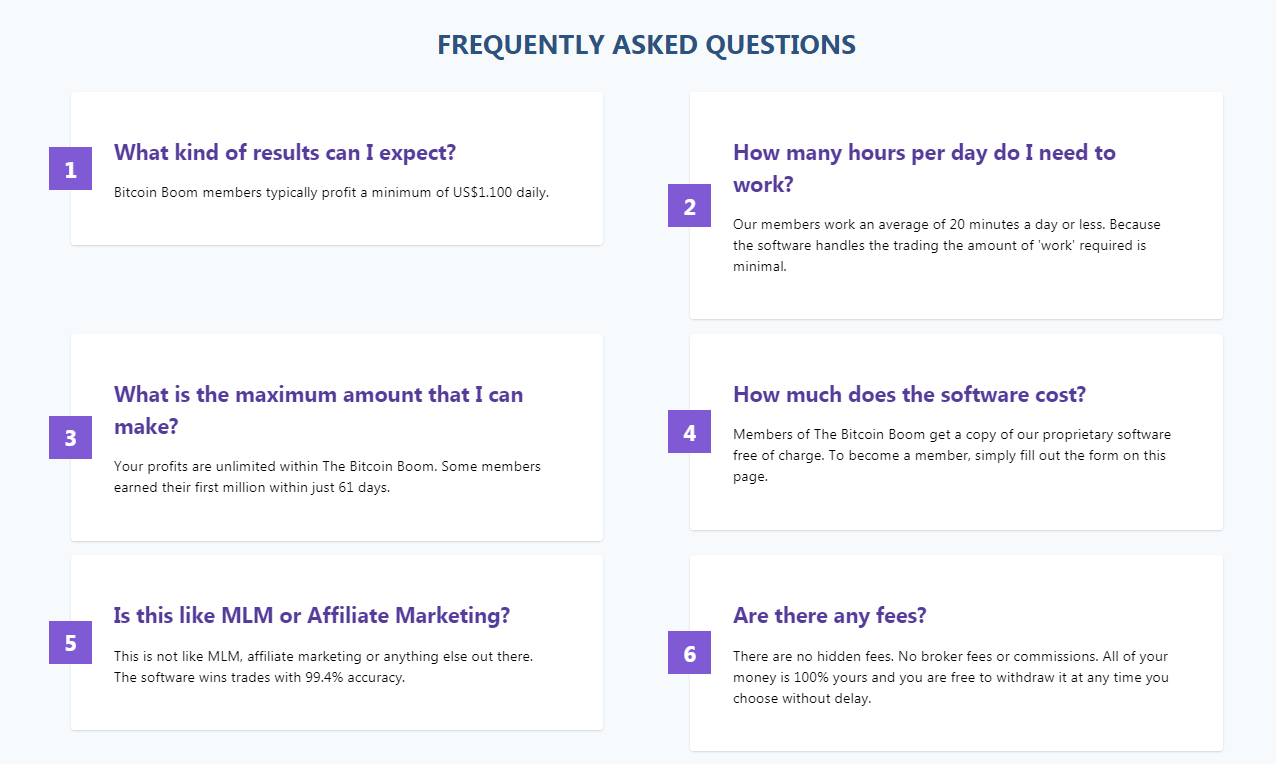Select 'What is the maximum amount' heading
1276x764 pixels.
point(318,410)
